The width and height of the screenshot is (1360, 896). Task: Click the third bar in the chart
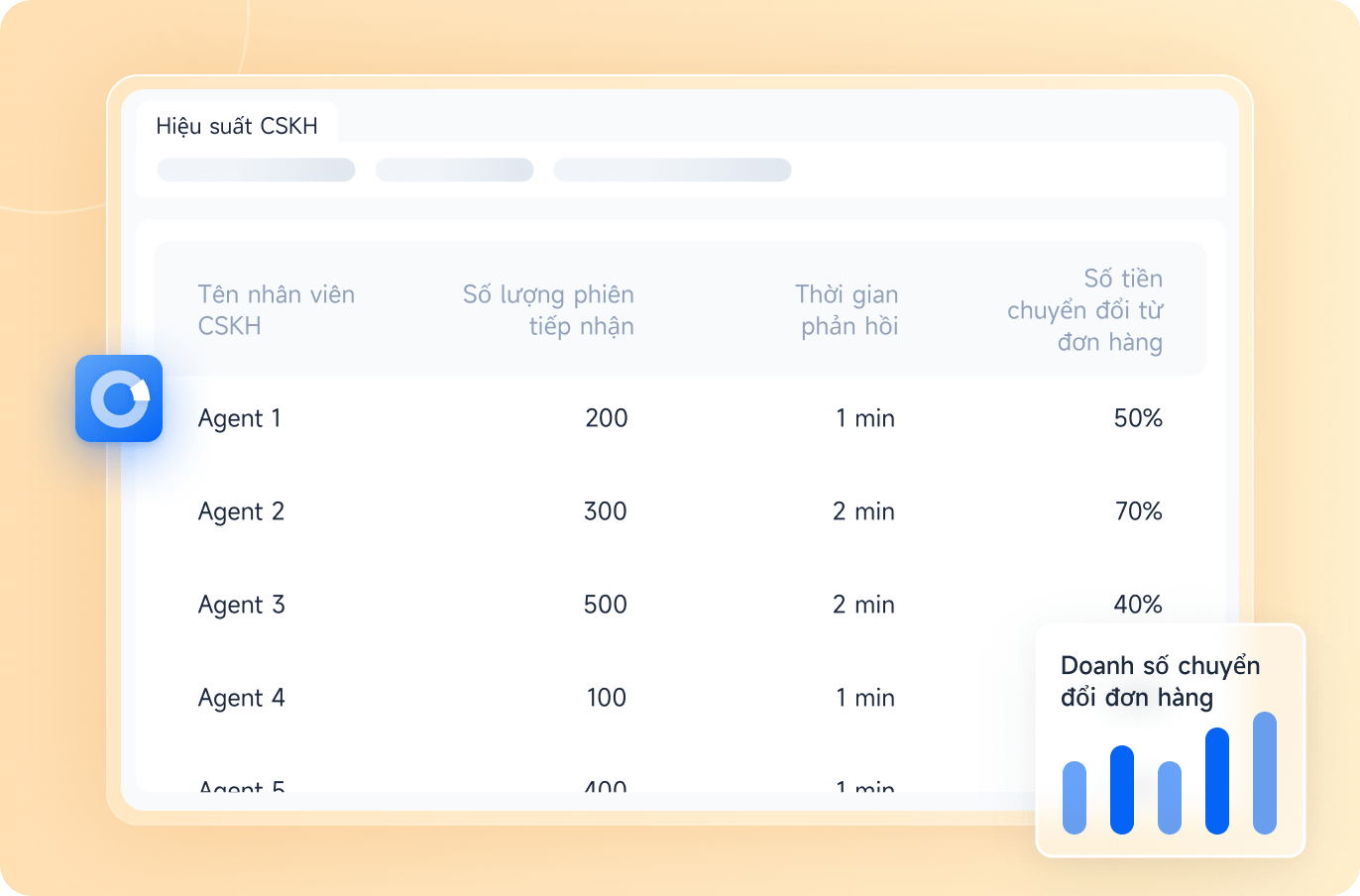(x=1170, y=797)
